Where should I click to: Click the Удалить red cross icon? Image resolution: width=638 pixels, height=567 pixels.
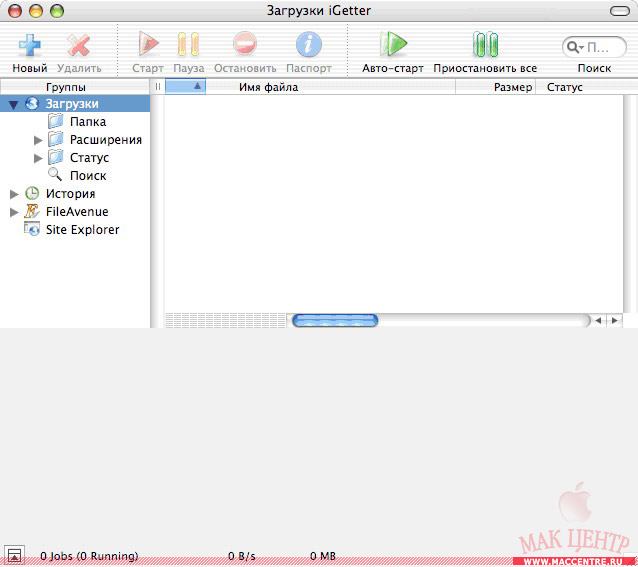click(79, 45)
